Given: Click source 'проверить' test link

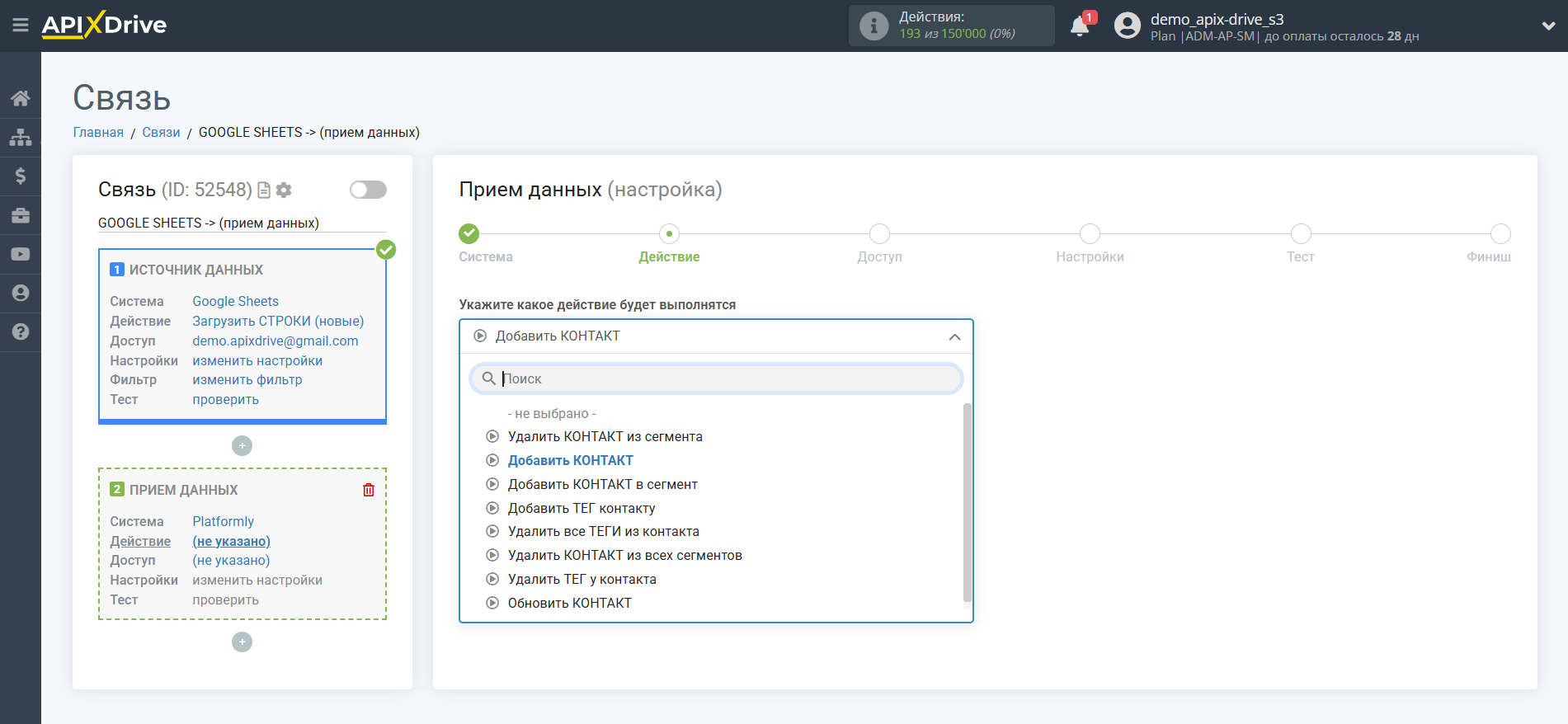Looking at the screenshot, I should tap(225, 399).
